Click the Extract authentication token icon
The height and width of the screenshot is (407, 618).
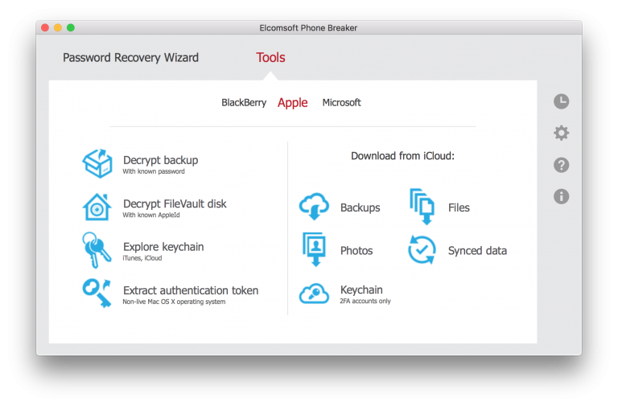point(97,293)
